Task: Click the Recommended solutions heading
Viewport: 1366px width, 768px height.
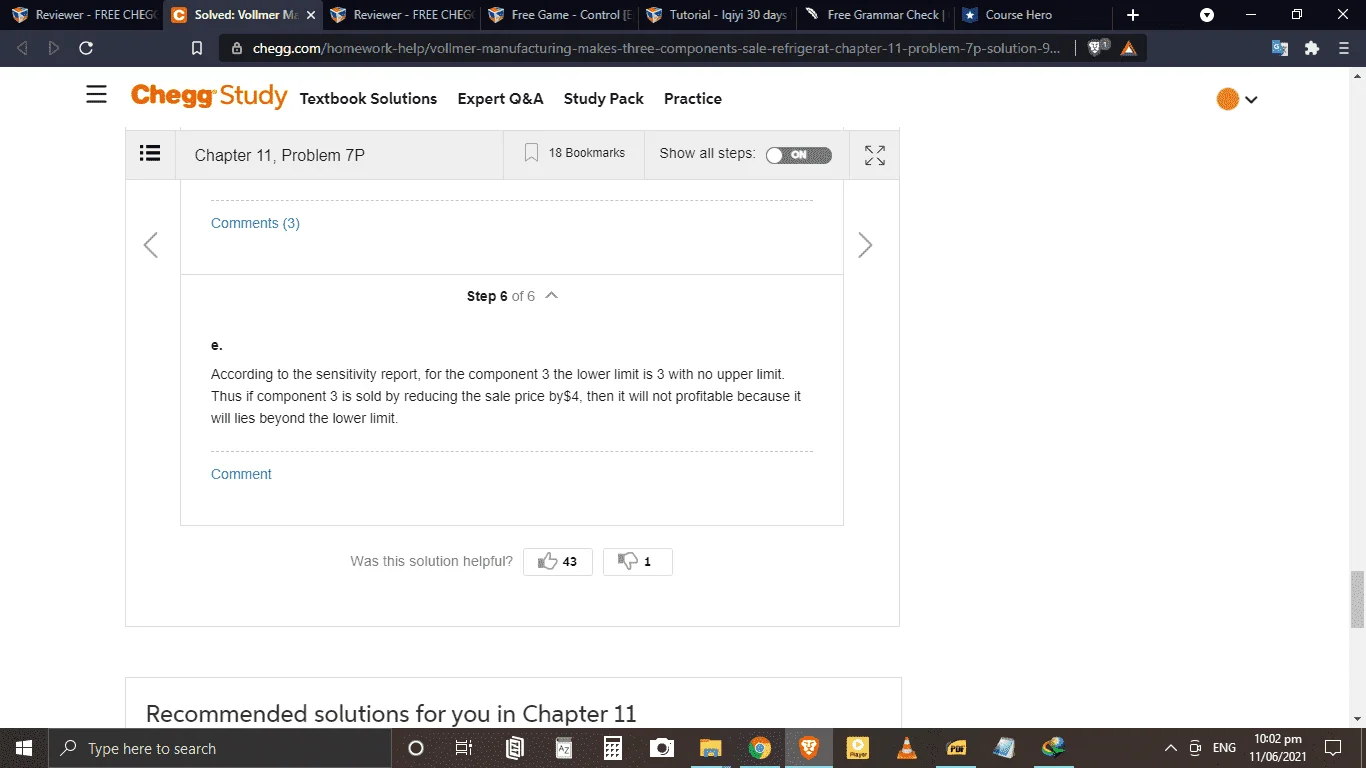Action: click(391, 714)
